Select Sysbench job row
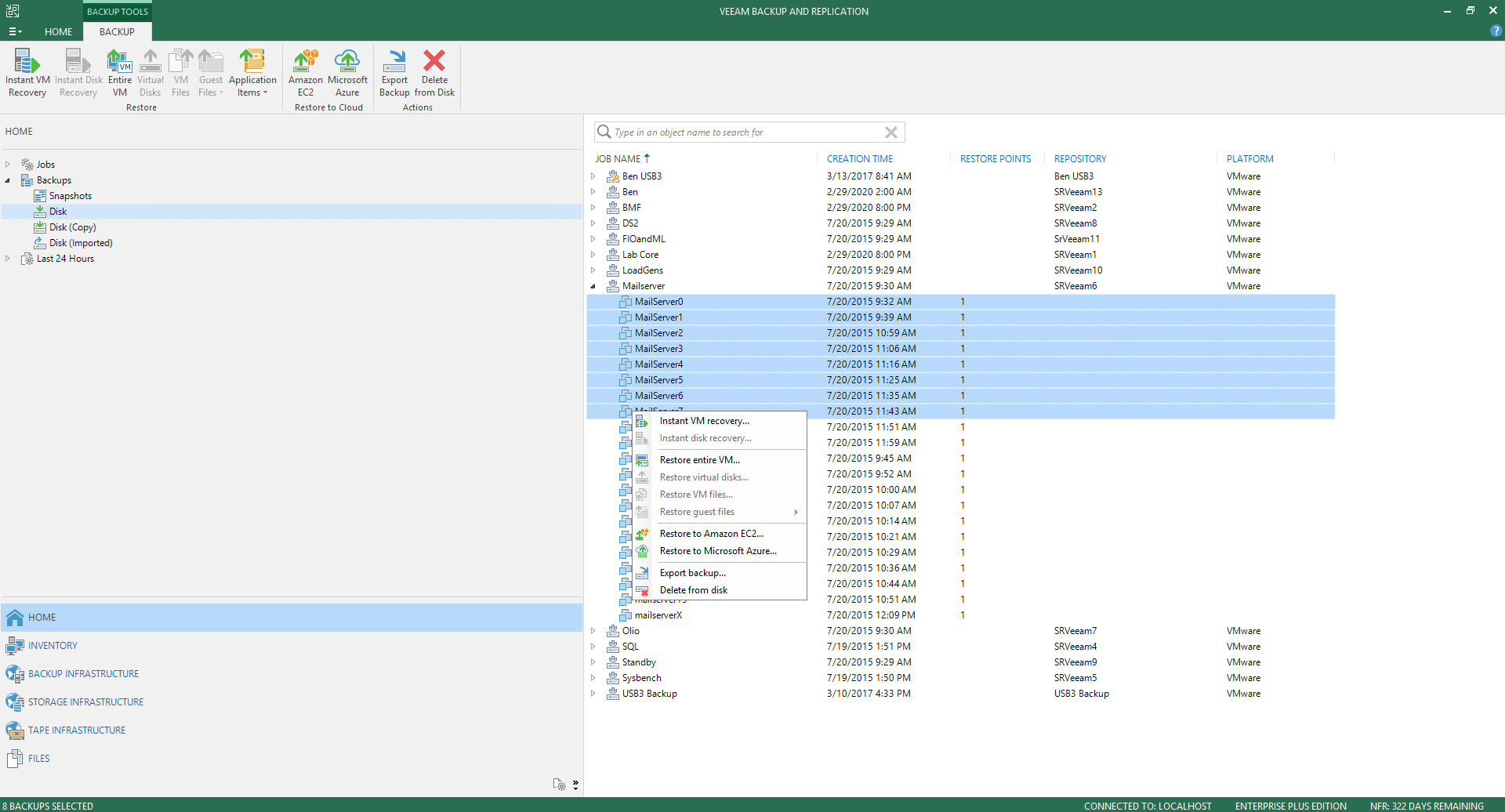Screen dimensions: 1505x812 tap(960, 678)
